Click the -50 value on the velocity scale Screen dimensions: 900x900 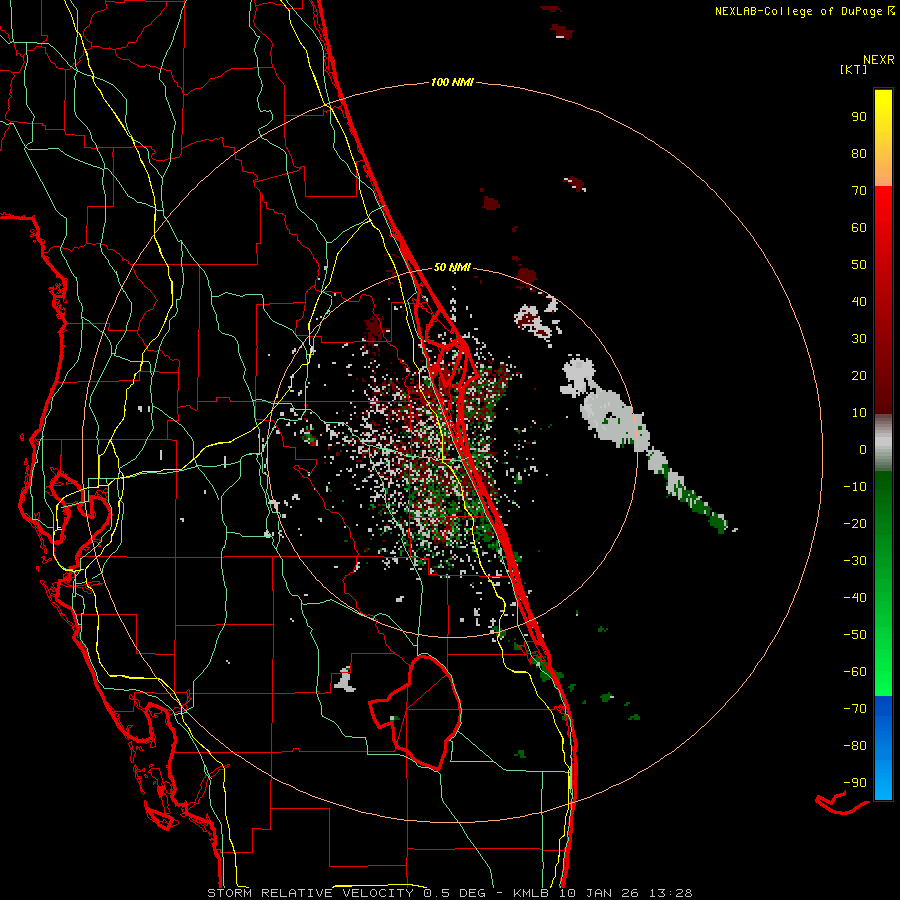[x=855, y=635]
